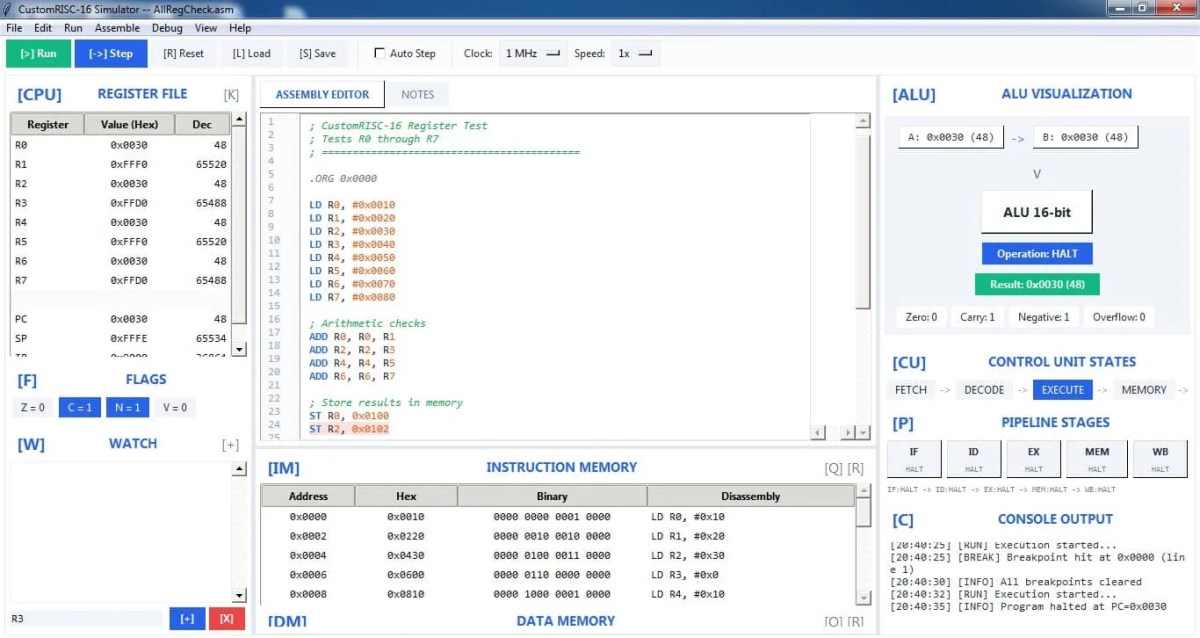Click the ALU operand B box
This screenshot has height=638, width=1200.
coord(1086,137)
